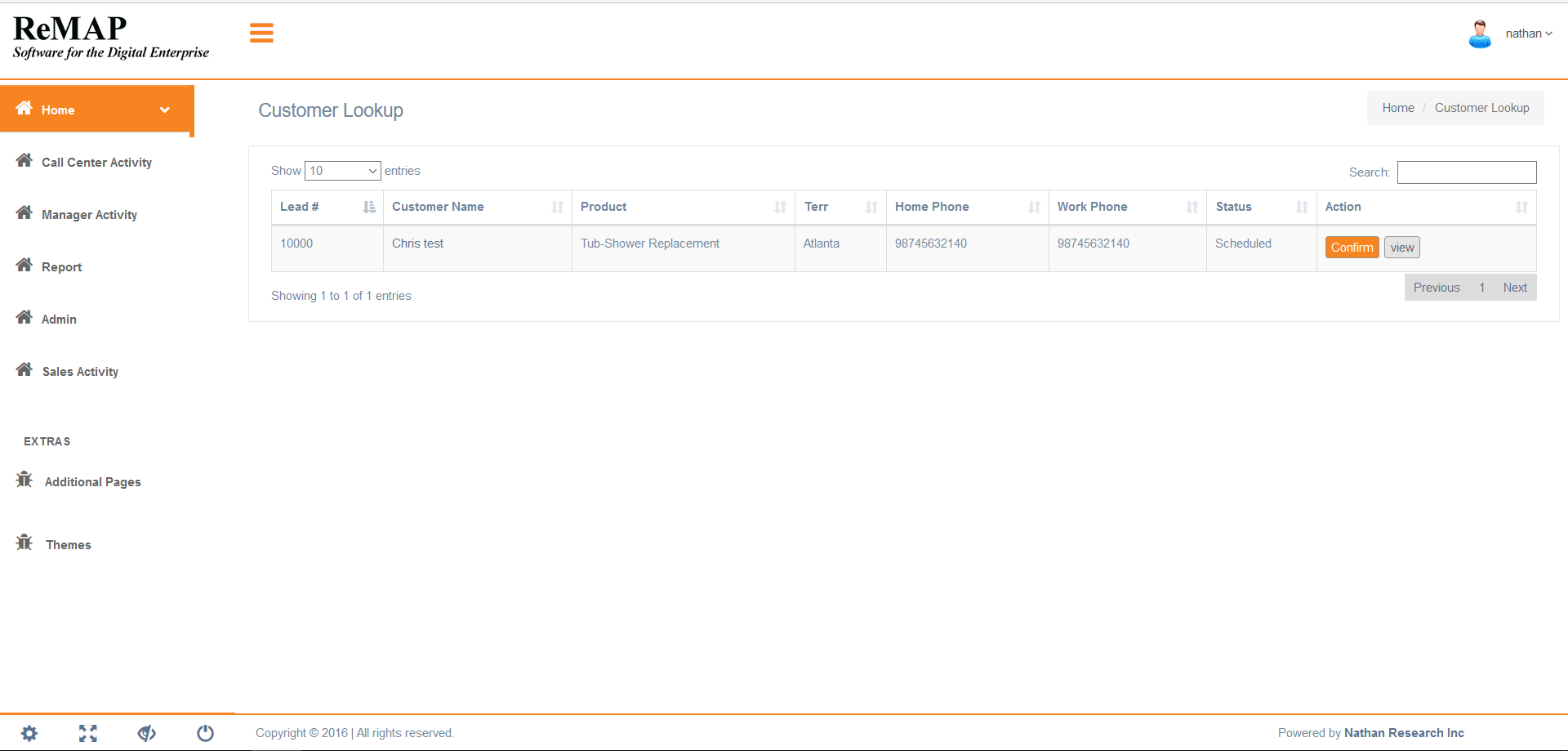Open Sales Activity menu item
Viewport: 1568px width, 751px height.
pyautogui.click(x=80, y=371)
